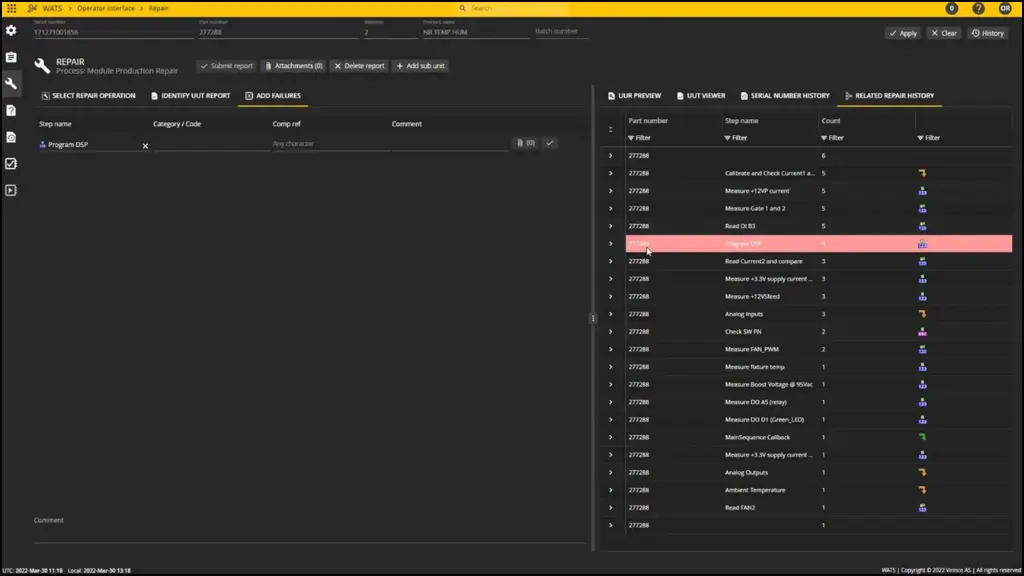Expand the Measure fixture temp row
Screen dimensions: 1024x576
click(x=611, y=367)
